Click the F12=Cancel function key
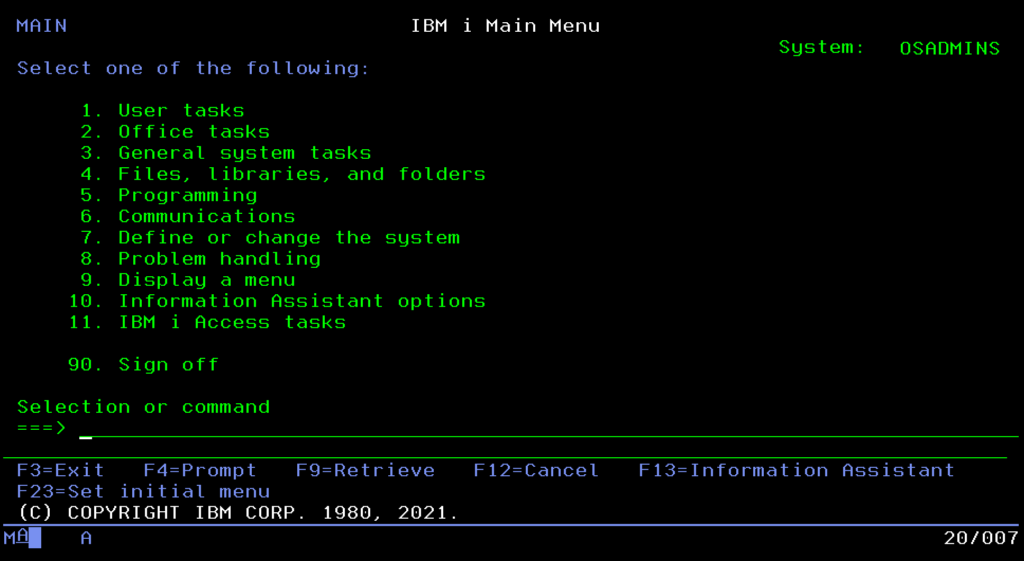Screen dimensions: 1024x561 (536, 470)
